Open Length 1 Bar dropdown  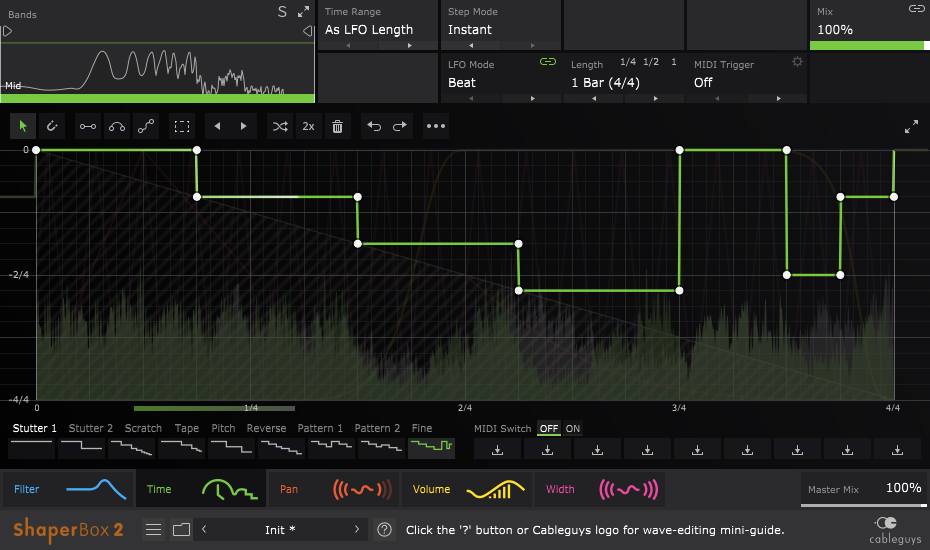pos(606,82)
